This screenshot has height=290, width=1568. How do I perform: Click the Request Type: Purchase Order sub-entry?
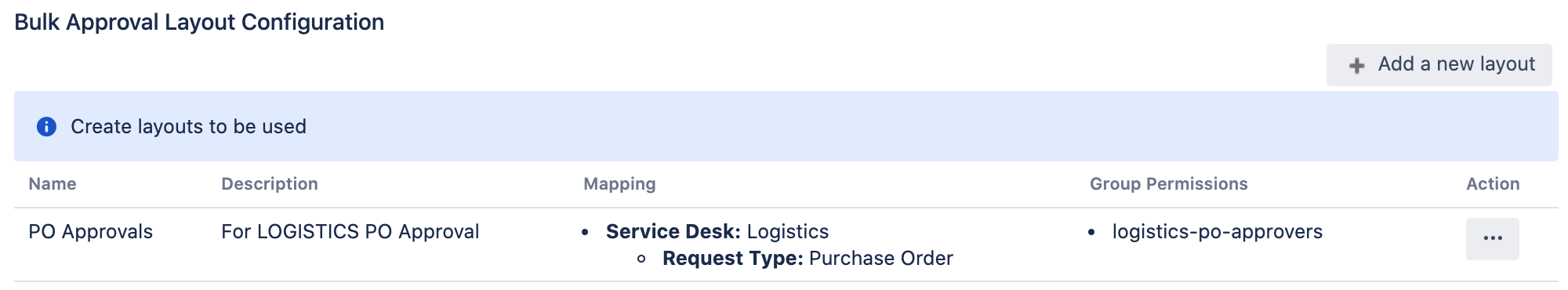click(x=808, y=258)
